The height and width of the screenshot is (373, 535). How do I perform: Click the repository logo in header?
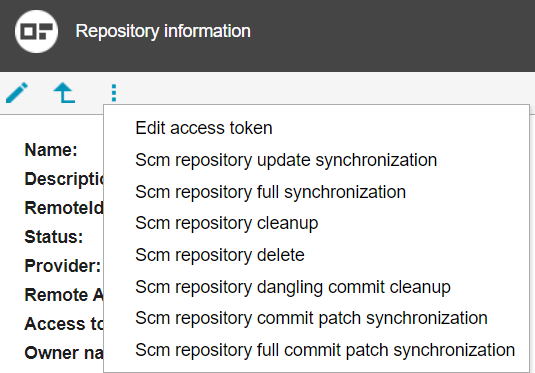[36, 31]
